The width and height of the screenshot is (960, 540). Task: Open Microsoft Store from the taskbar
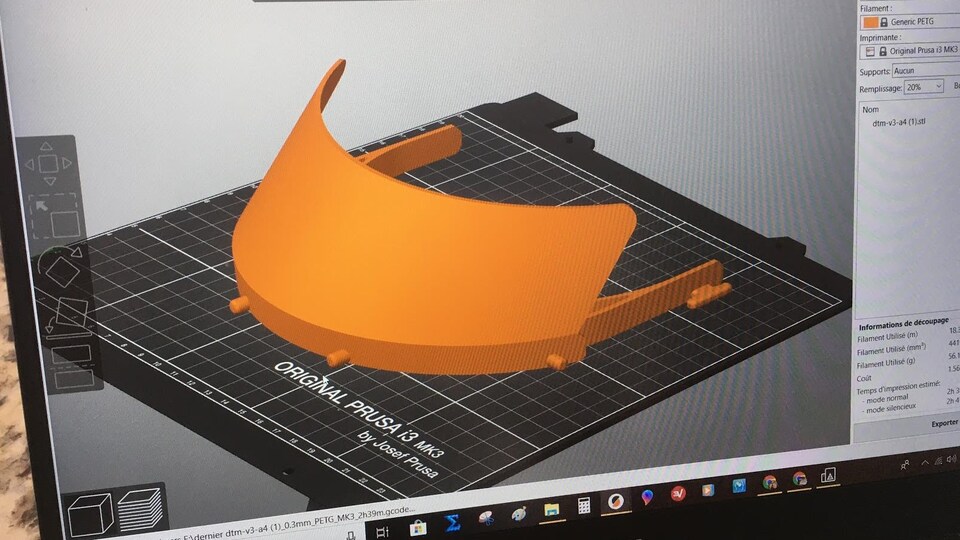(x=418, y=528)
